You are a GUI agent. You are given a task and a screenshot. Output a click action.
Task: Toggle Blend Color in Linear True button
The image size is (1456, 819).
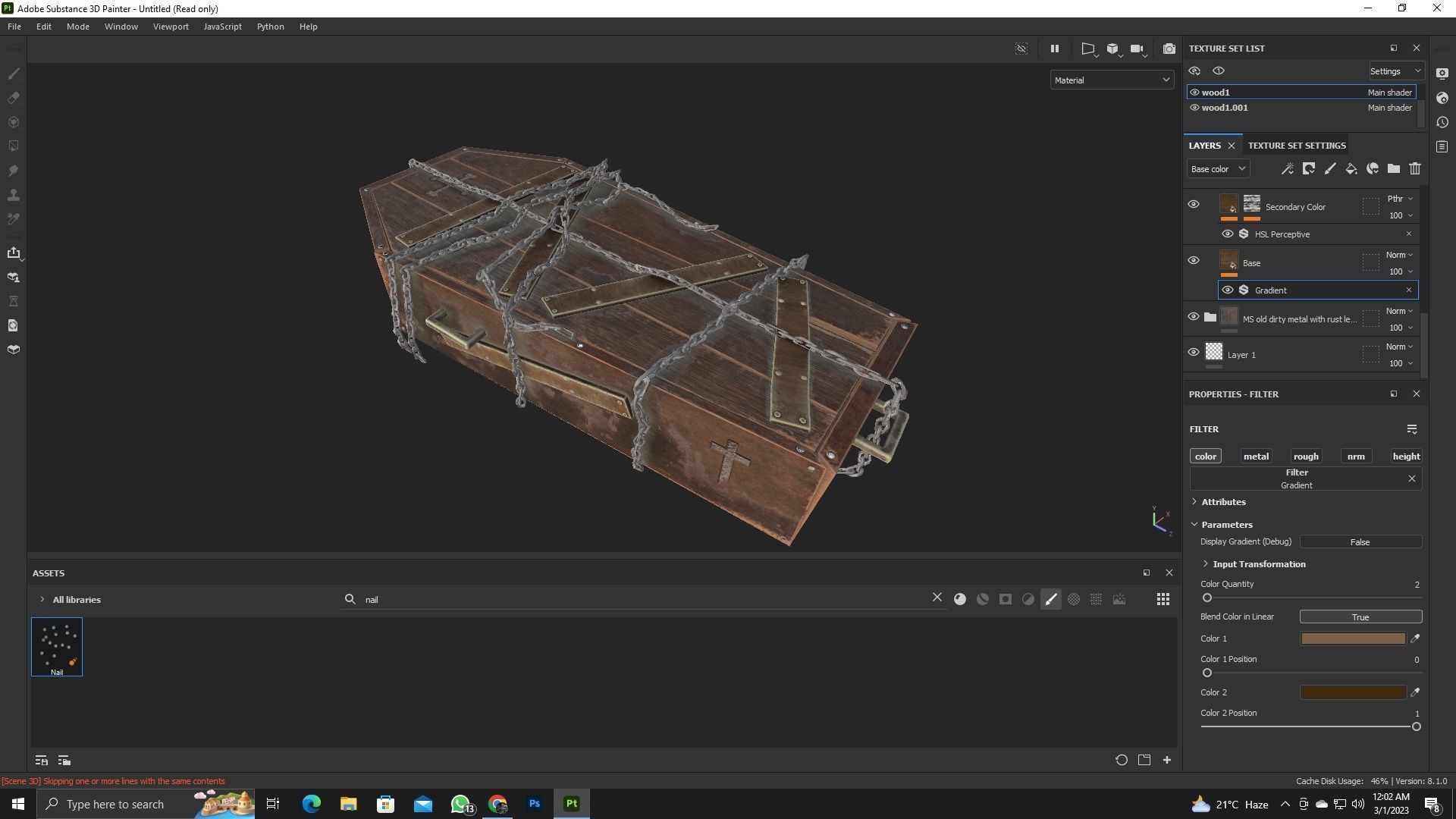1360,617
